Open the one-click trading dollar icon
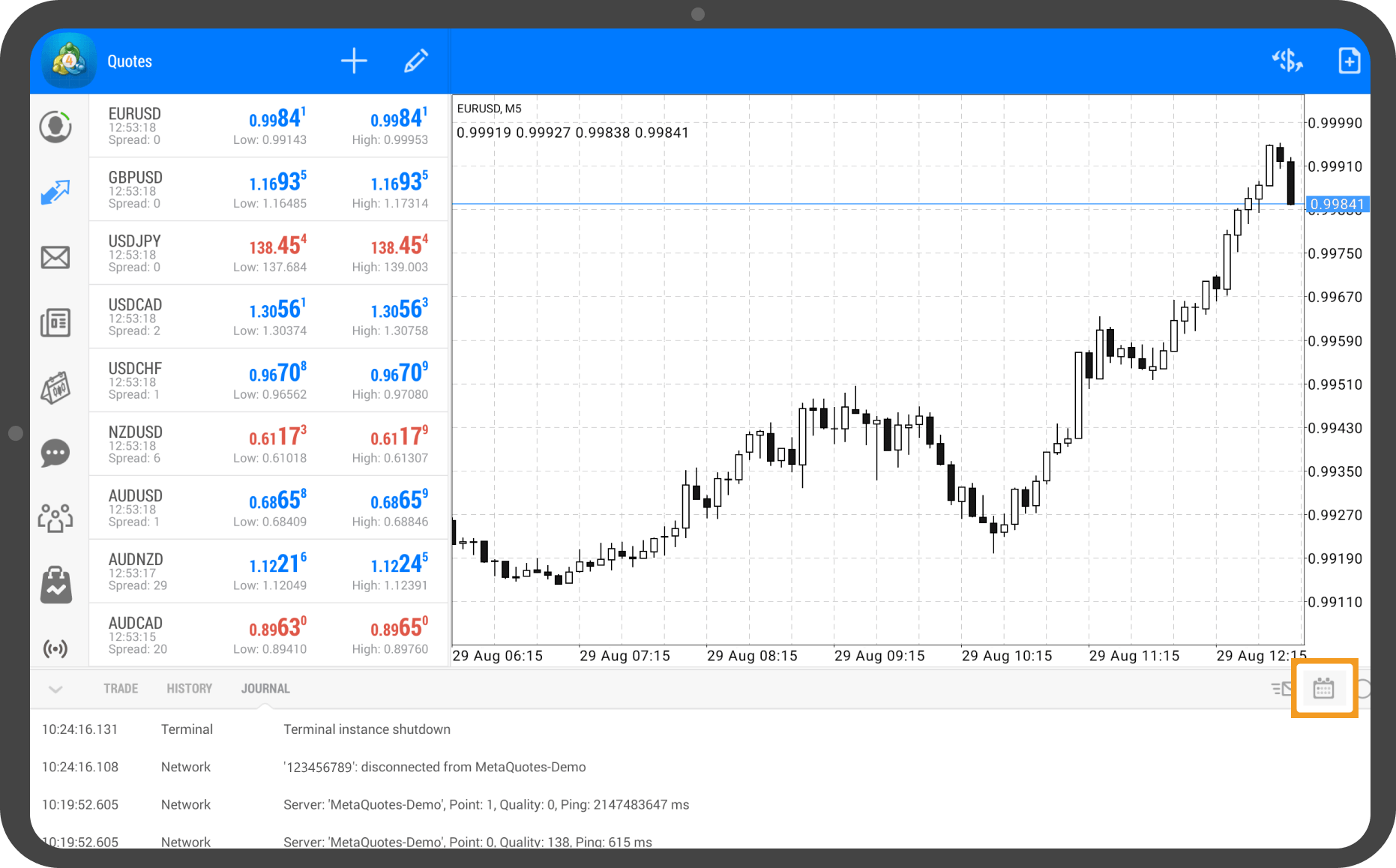 [1287, 61]
